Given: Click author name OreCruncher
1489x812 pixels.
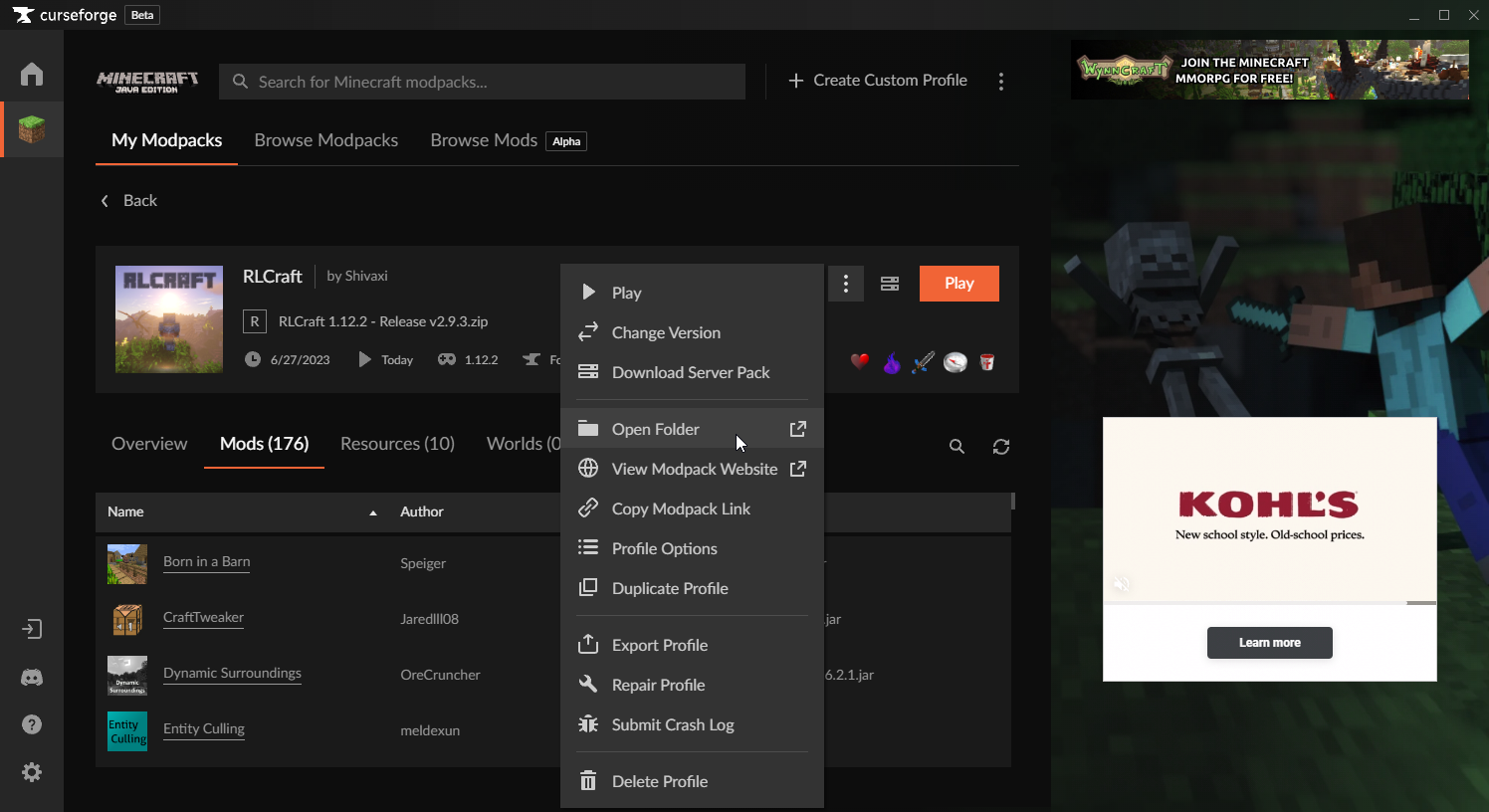Looking at the screenshot, I should pos(440,675).
